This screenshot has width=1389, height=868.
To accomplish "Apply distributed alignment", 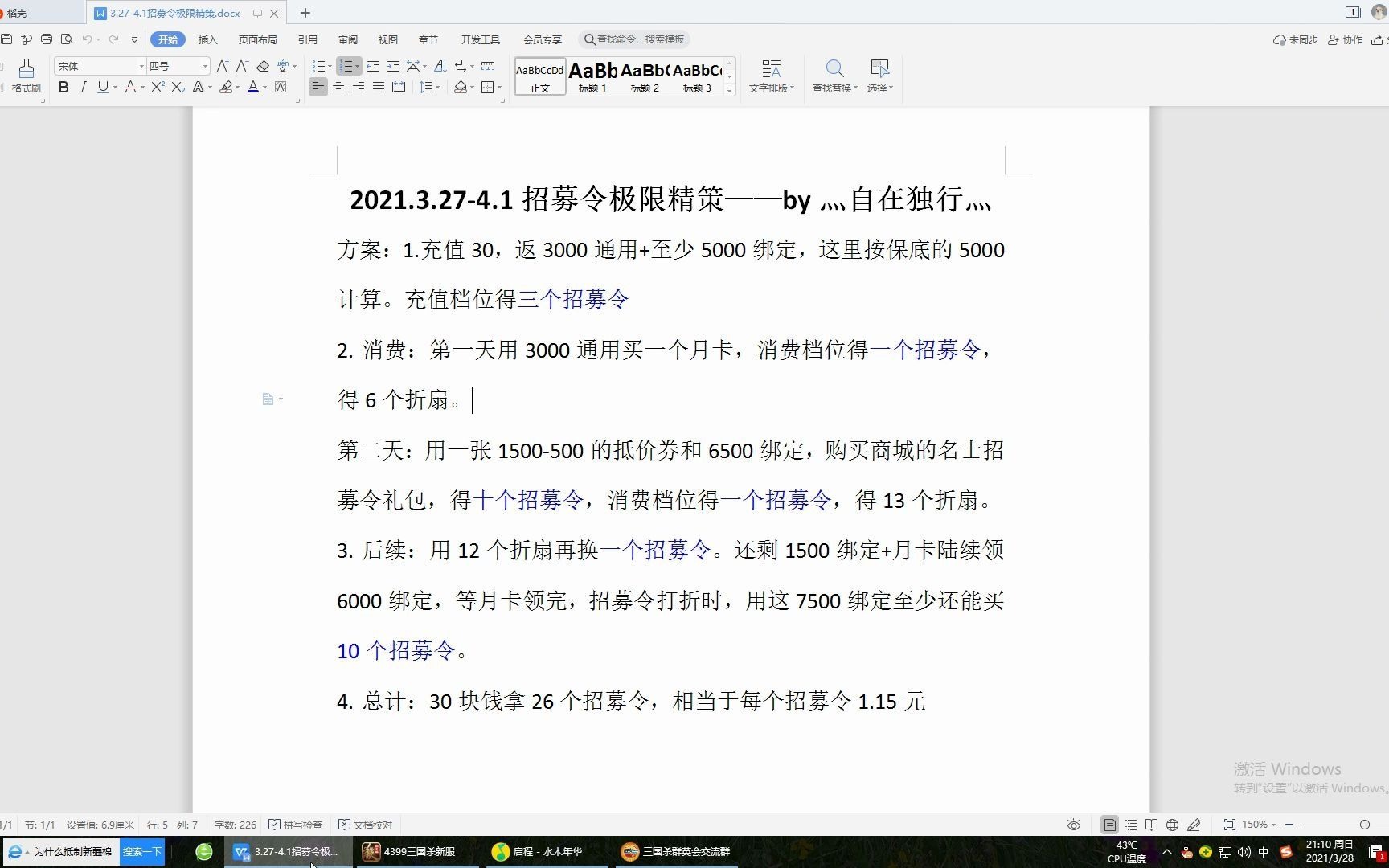I will tap(399, 88).
